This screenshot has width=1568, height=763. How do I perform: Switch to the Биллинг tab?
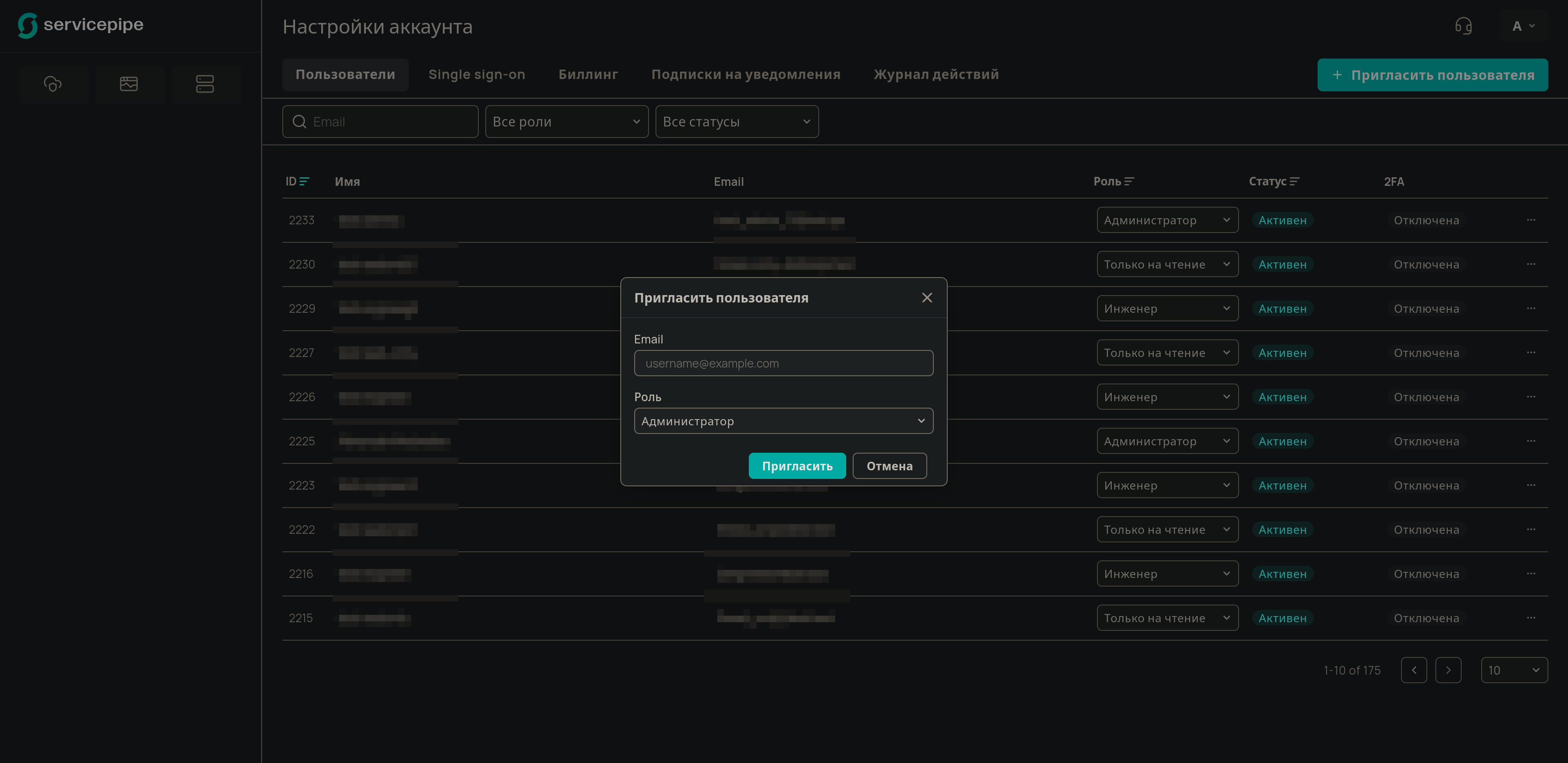588,74
